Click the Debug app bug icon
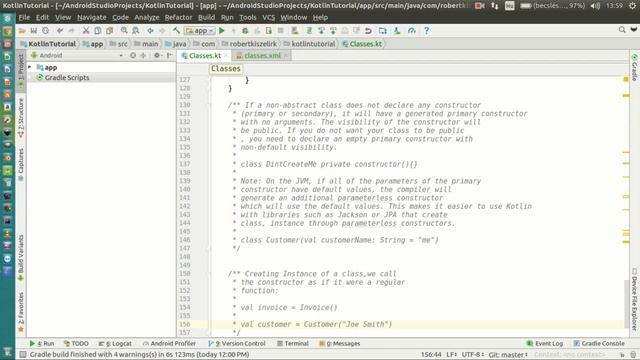The image size is (640, 360). [245, 31]
